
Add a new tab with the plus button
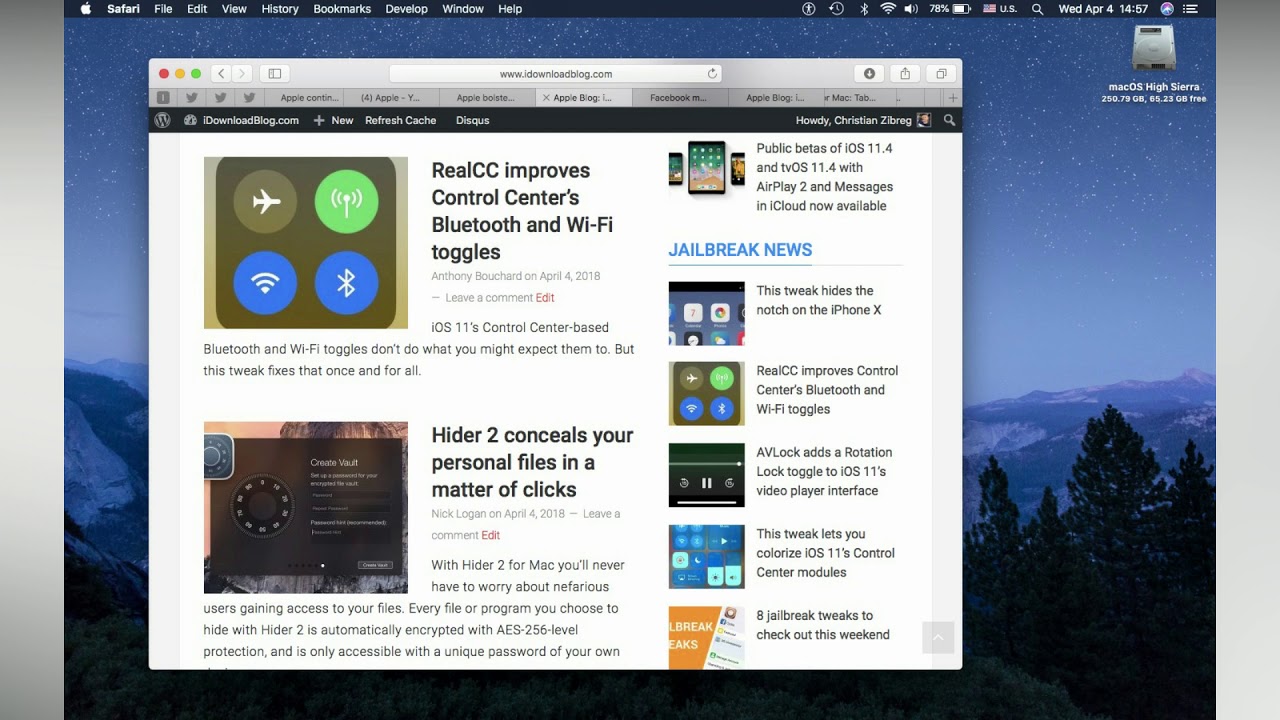[x=953, y=98]
